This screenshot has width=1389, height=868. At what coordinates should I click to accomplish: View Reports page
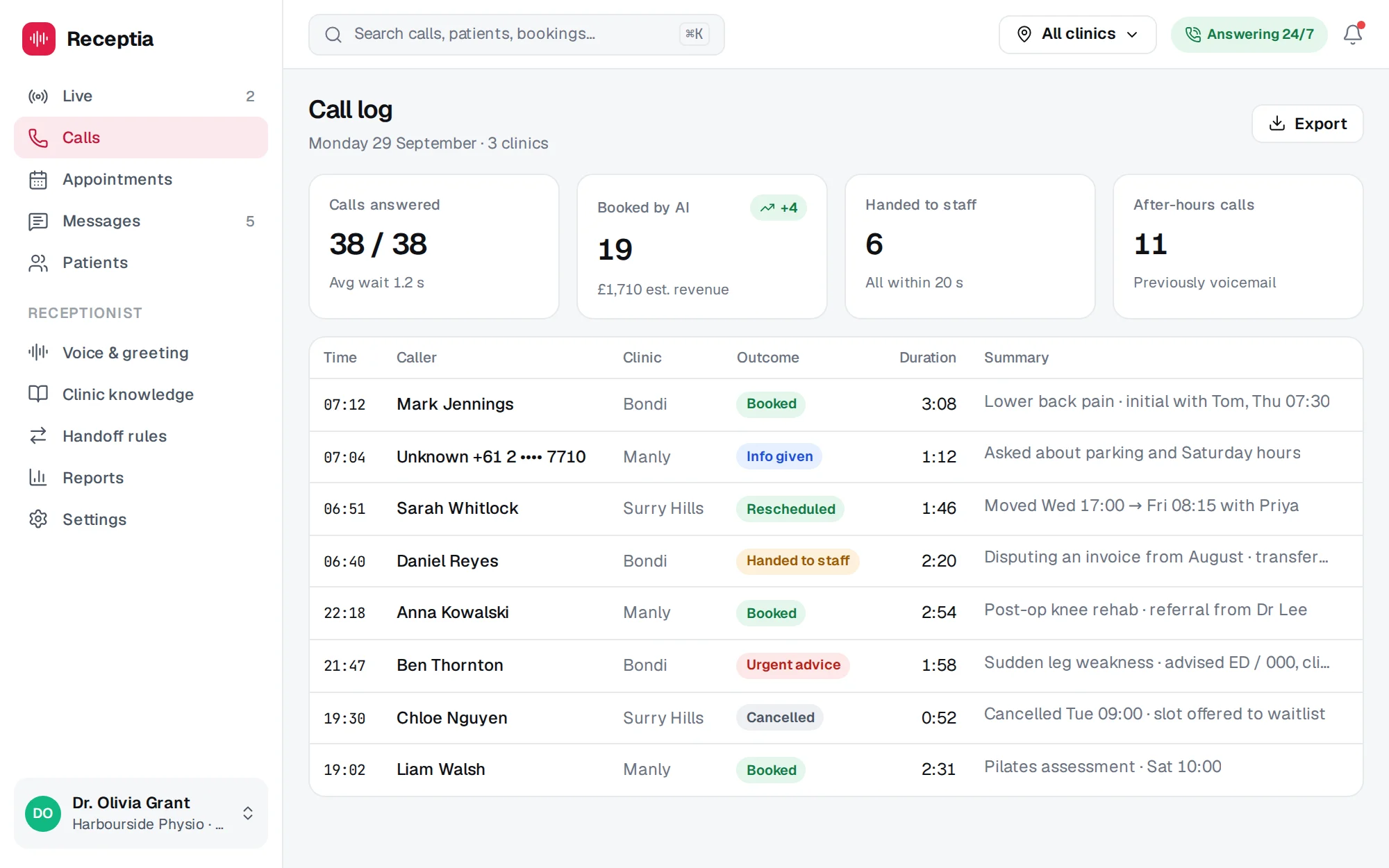[x=141, y=478]
